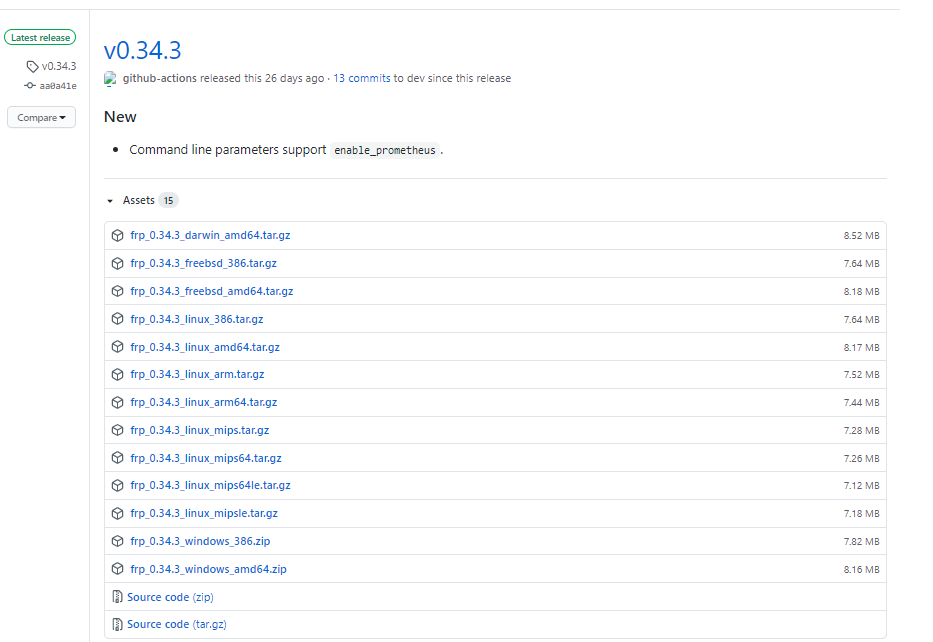933x642 pixels.
Task: Click the "released this 26 days ago" text
Action: (x=262, y=78)
